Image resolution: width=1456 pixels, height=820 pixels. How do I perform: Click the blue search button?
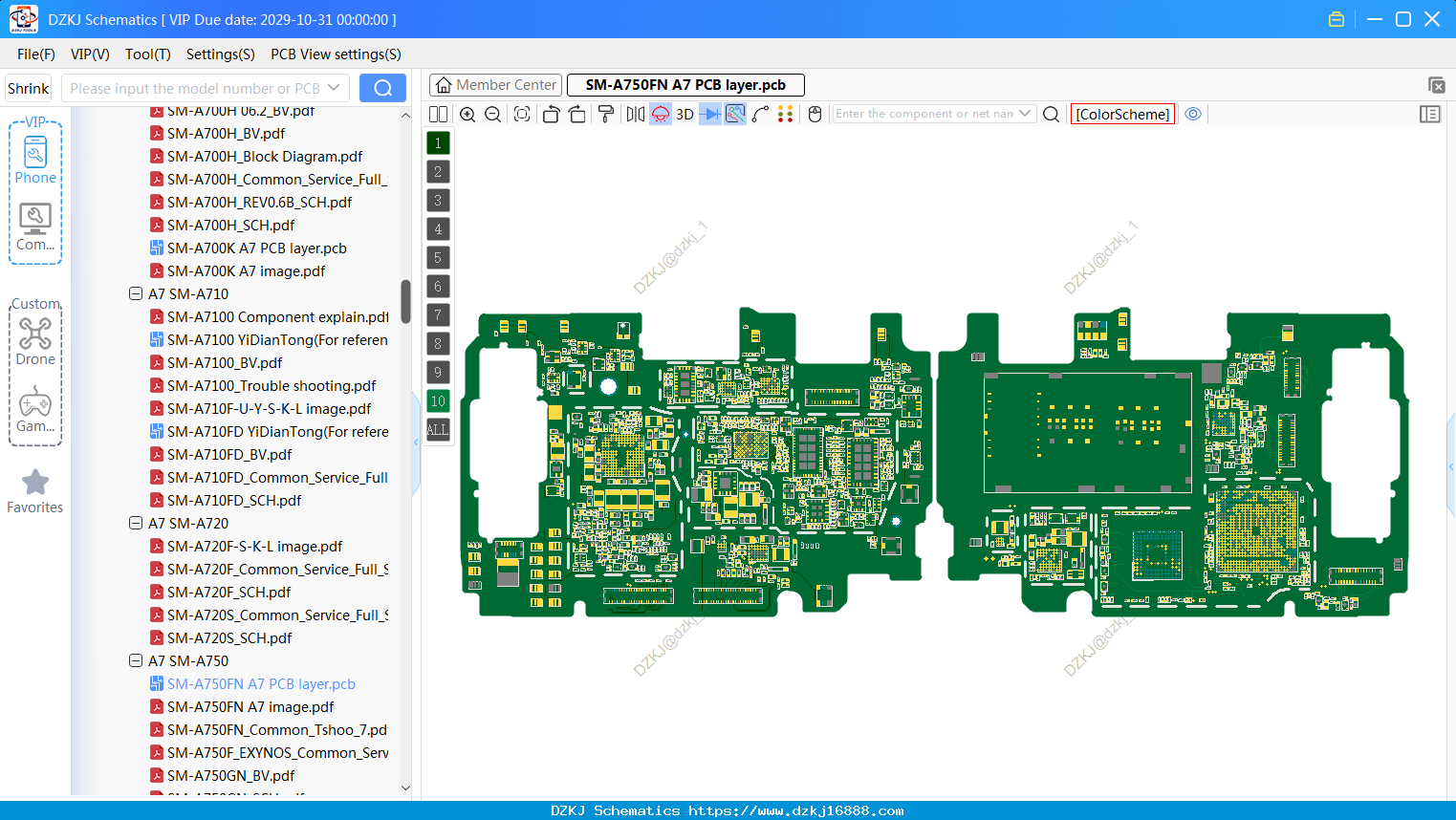pos(382,88)
